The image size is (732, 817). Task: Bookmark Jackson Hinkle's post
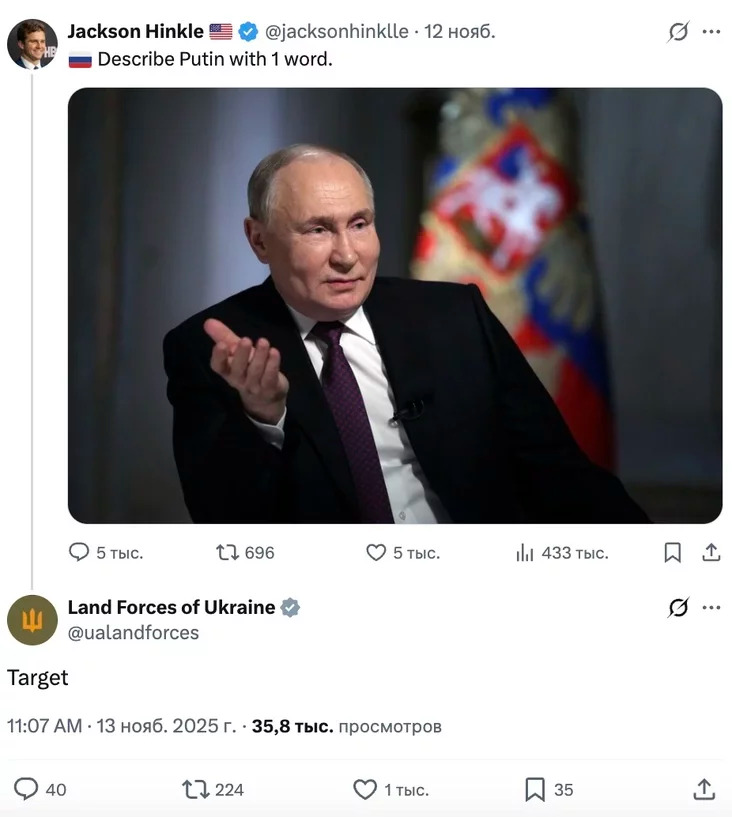pos(673,552)
